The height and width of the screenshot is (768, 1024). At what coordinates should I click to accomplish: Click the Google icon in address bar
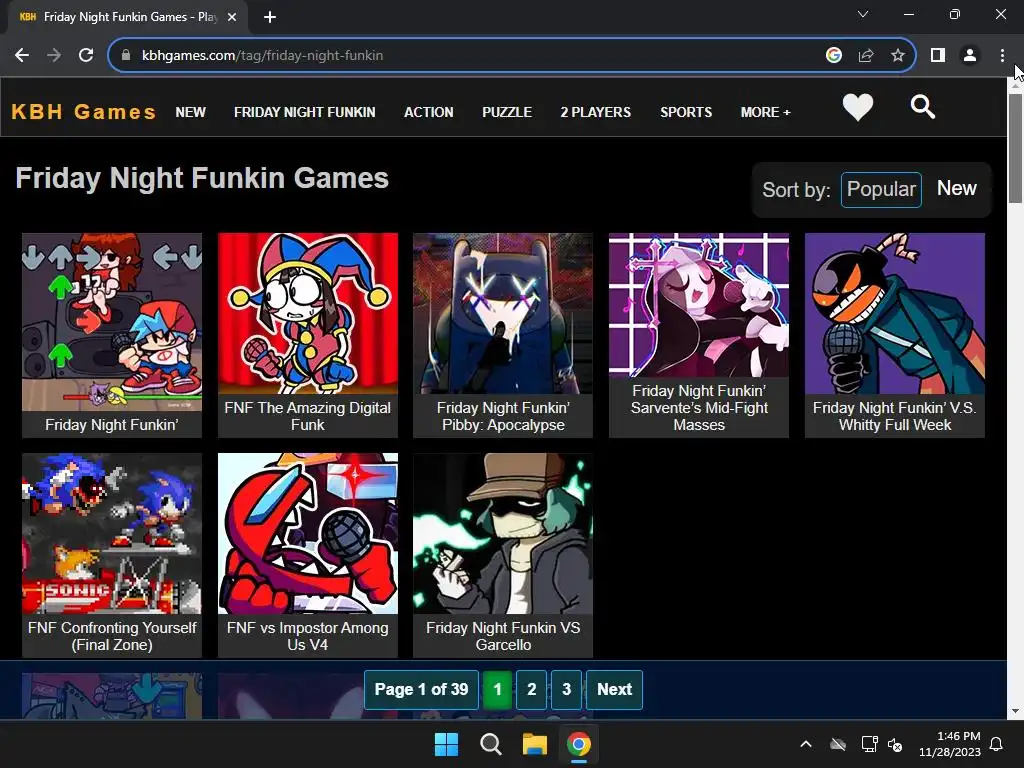pos(833,56)
